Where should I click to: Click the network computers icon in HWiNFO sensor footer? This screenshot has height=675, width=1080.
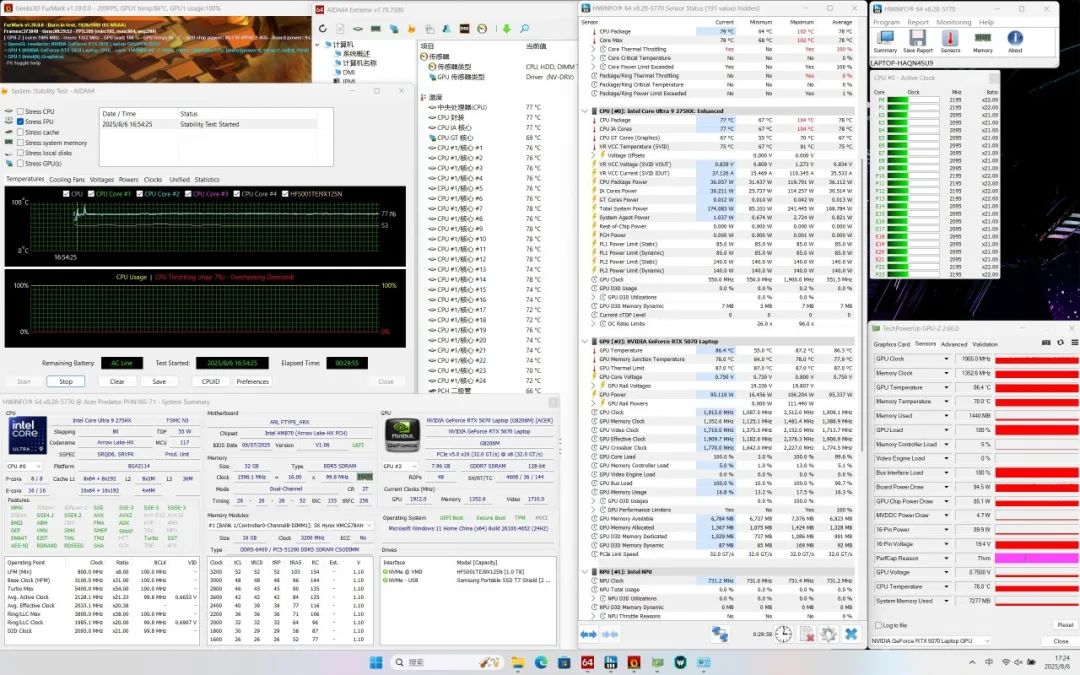[720, 634]
